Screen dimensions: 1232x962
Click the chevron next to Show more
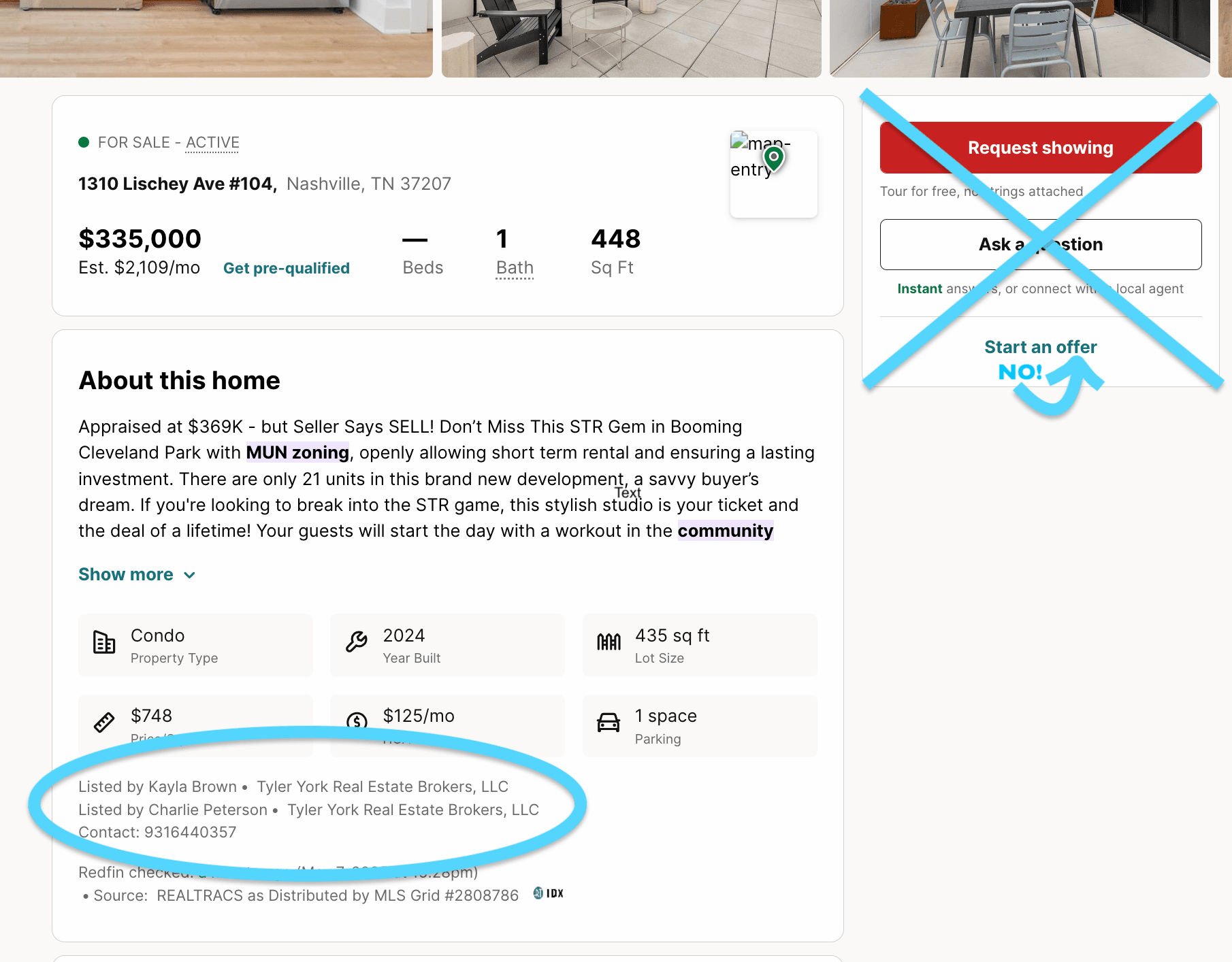(190, 576)
